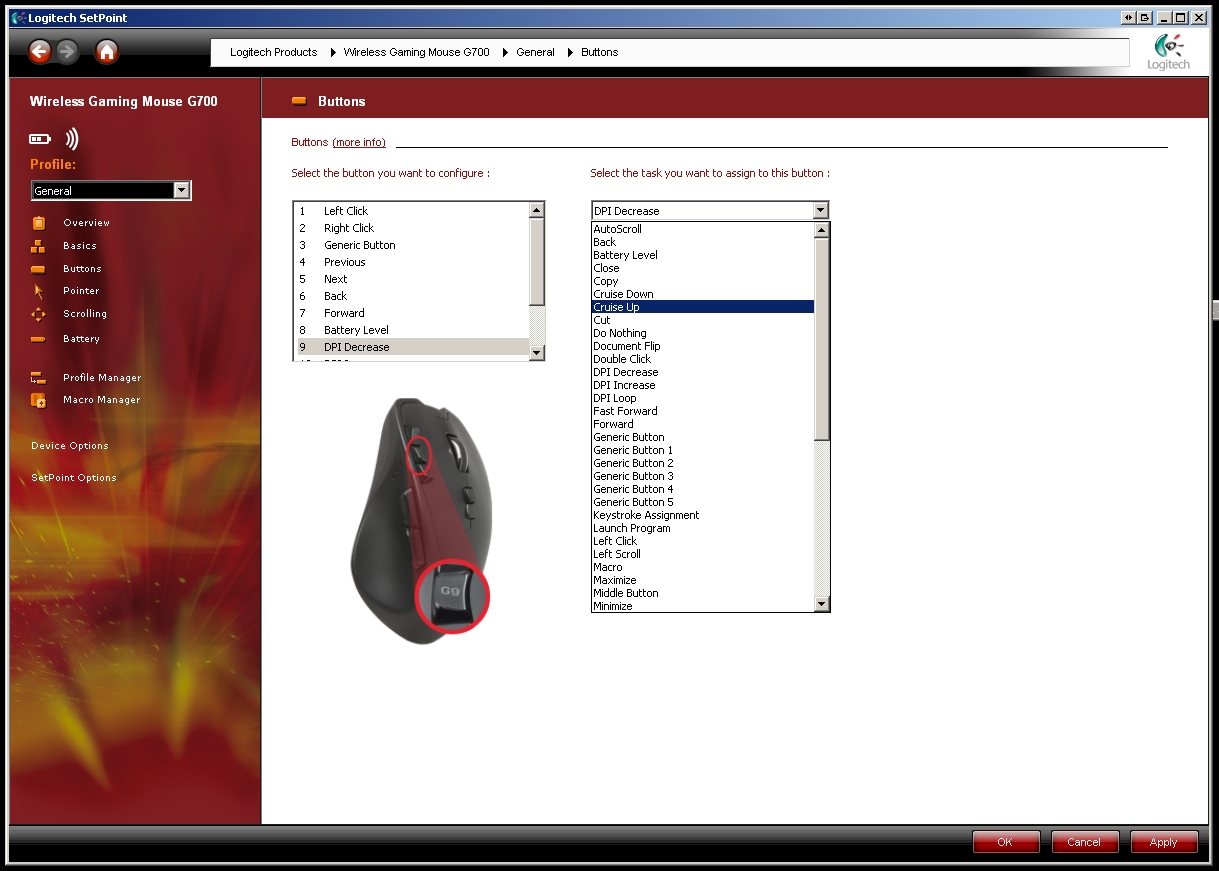
Task: Open the Macro Manager page
Action: point(102,400)
